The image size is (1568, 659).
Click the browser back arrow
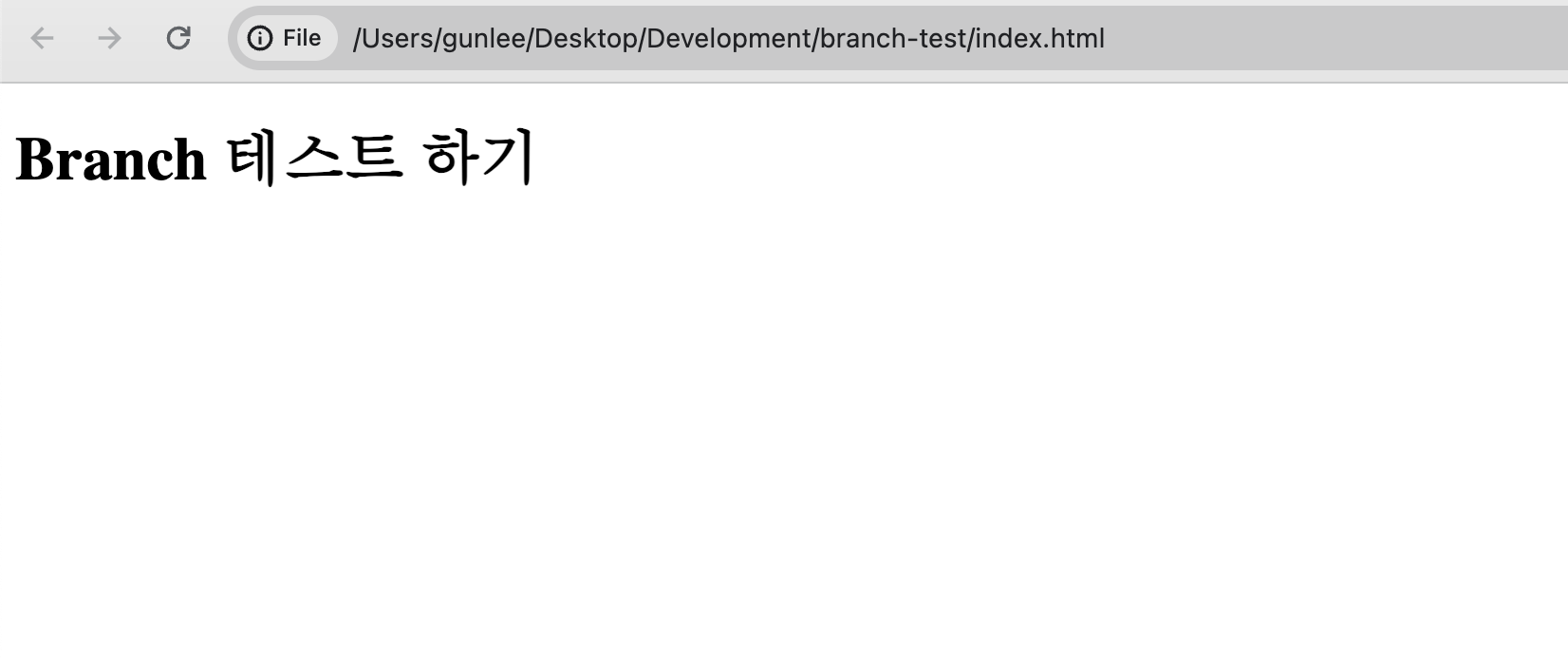tap(42, 38)
